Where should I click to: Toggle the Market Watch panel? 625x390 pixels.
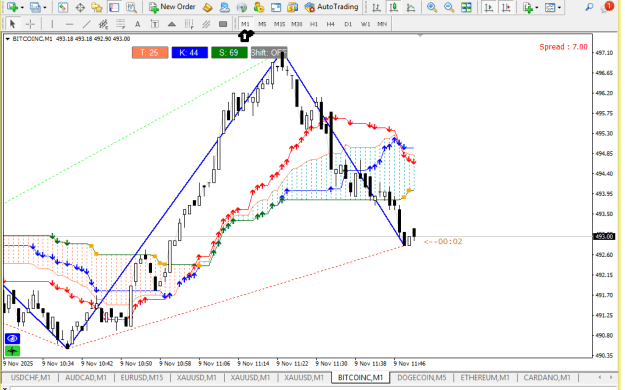tap(63, 7)
